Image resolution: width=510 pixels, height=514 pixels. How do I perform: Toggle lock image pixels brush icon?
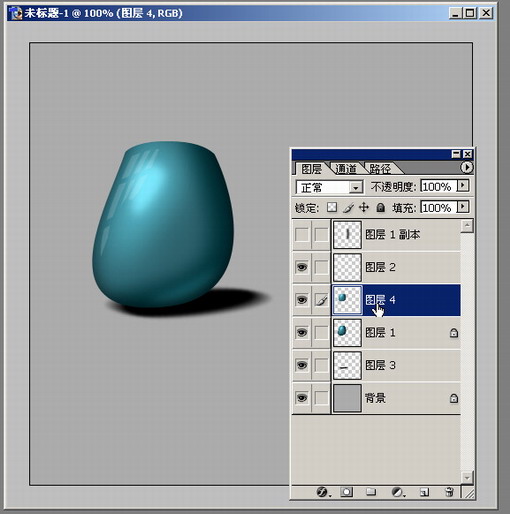pos(348,208)
